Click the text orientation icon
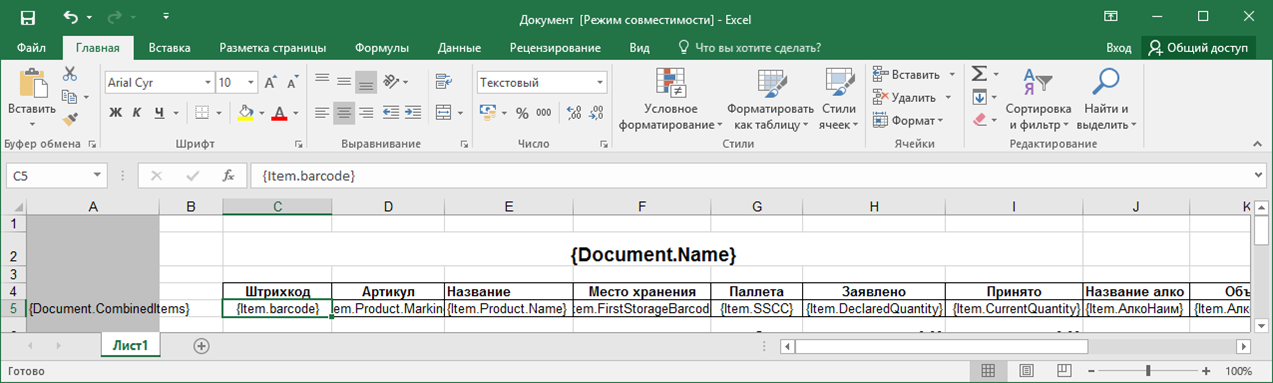Viewport: 1273px width, 383px height. click(x=392, y=82)
